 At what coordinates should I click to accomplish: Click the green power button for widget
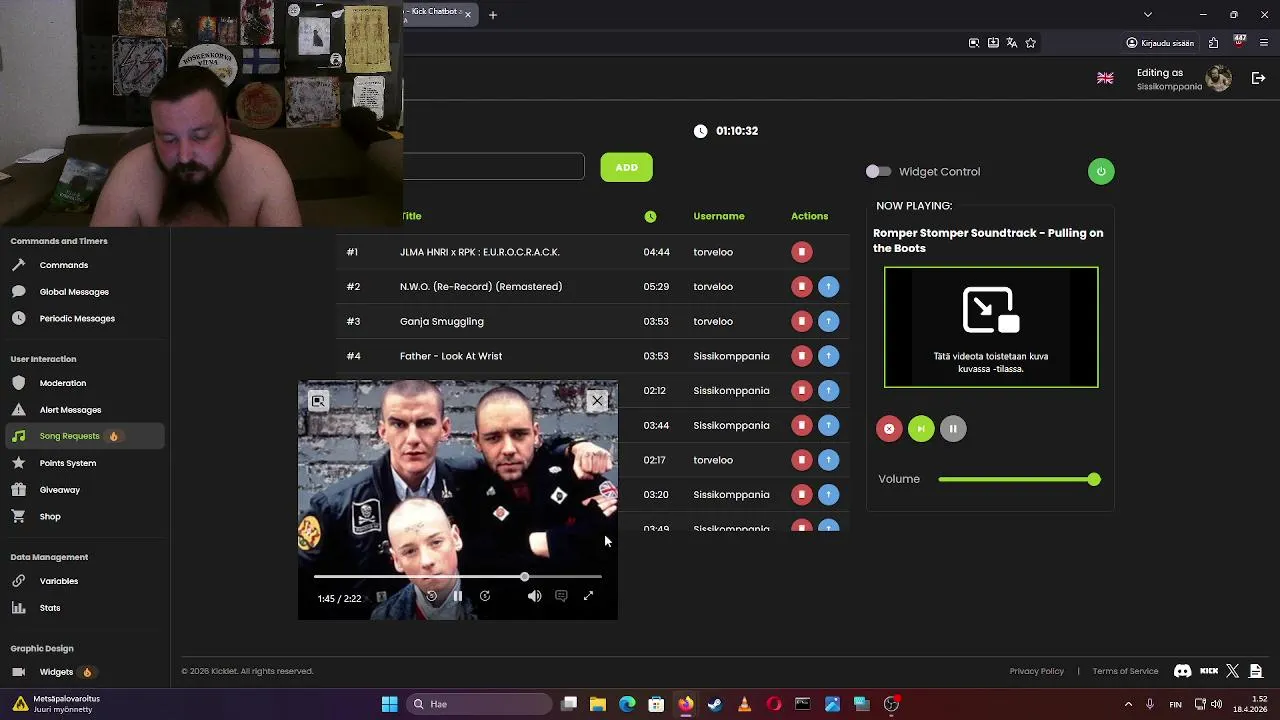[x=1101, y=171]
